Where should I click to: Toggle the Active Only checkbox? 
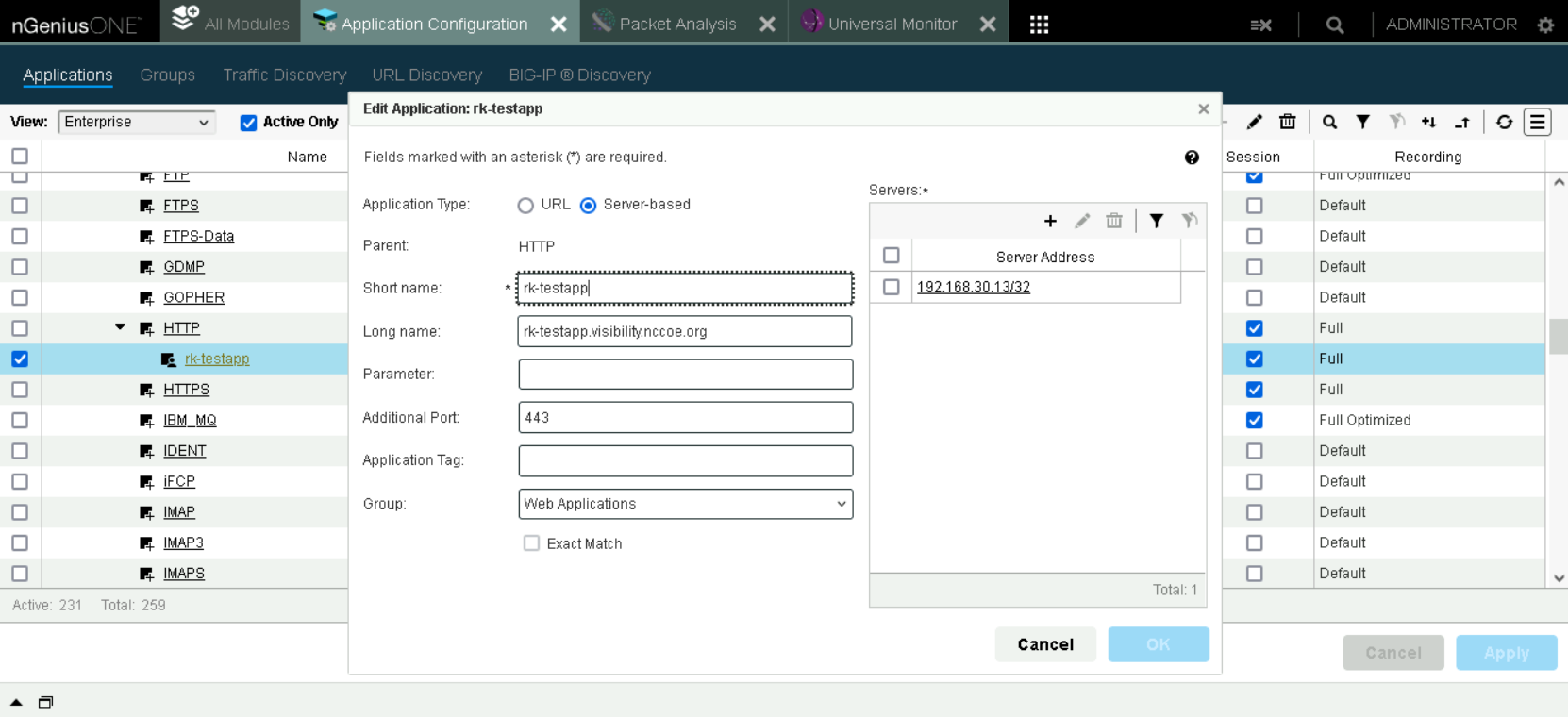pyautogui.click(x=249, y=123)
